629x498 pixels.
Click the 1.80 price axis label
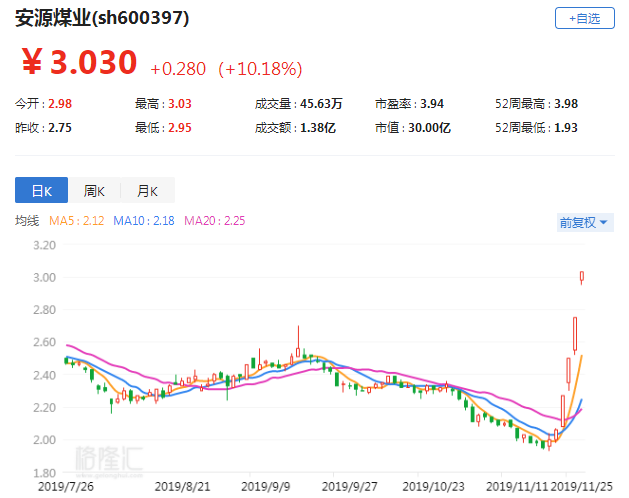pyautogui.click(x=45, y=473)
